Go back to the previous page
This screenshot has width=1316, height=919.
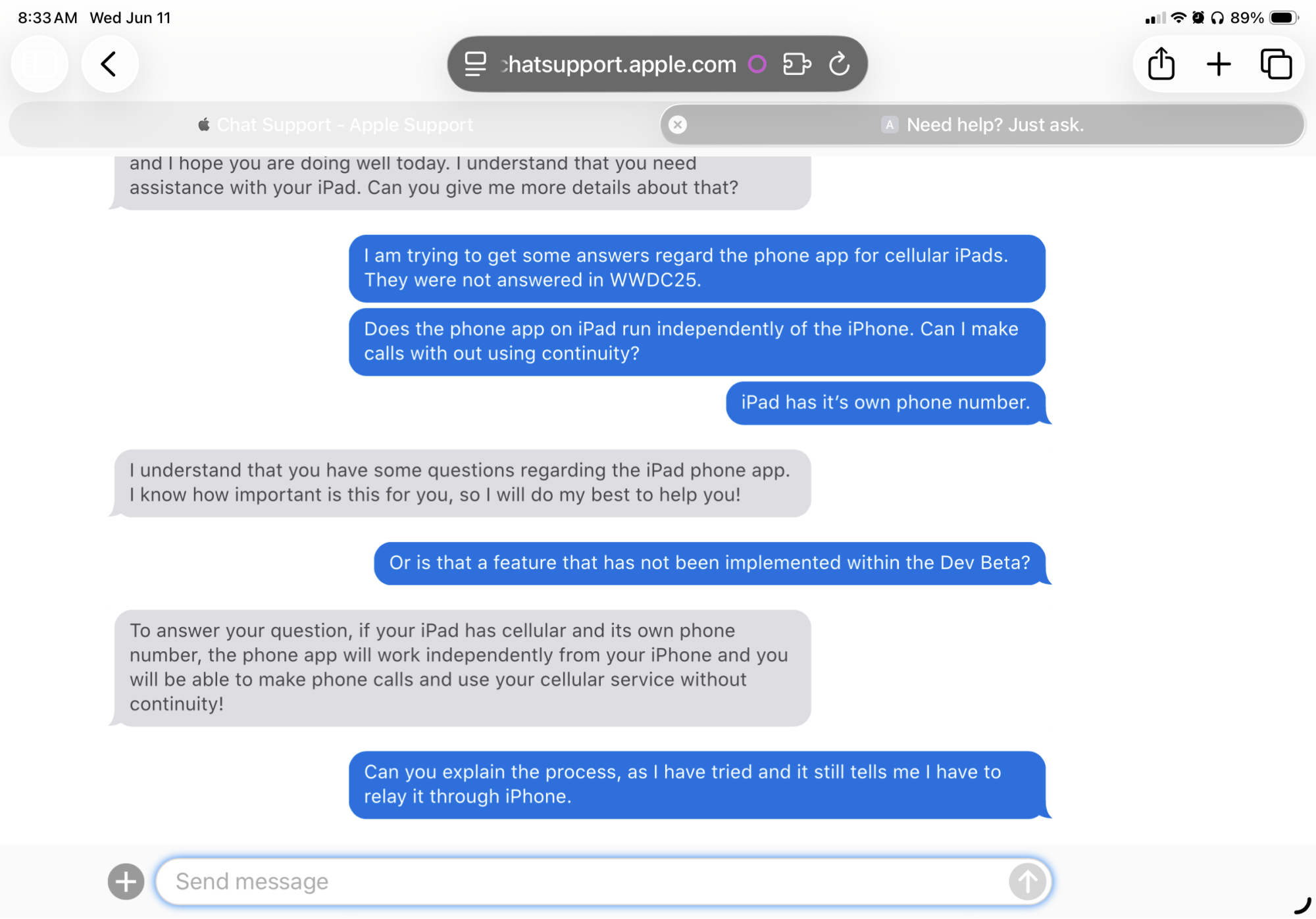(109, 64)
